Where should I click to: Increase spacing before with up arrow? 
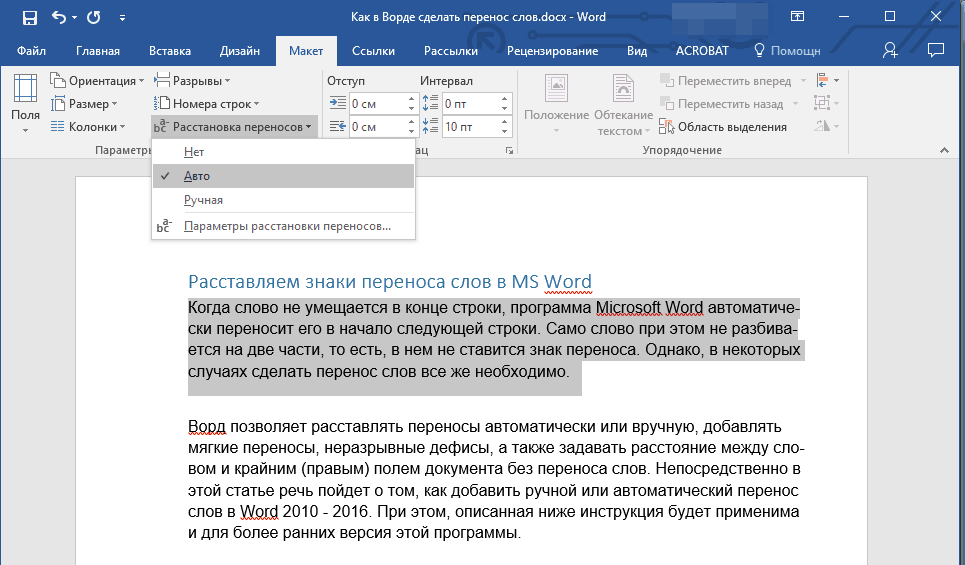[x=505, y=98]
